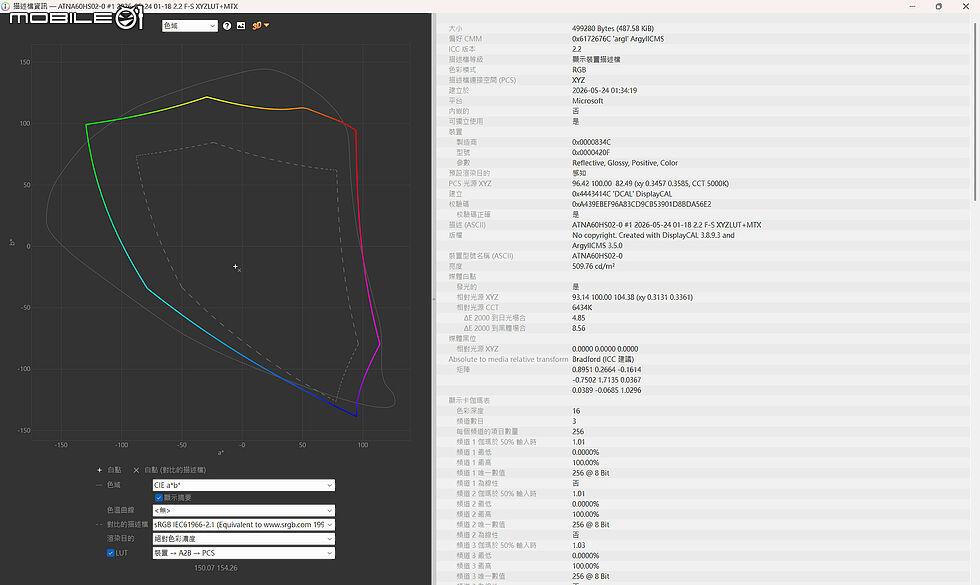Screen dimensions: 980x585
Task: Select the checksum 0xA439EBEF96A83CD9CB53901D8BDA56E2
Action: [641, 204]
